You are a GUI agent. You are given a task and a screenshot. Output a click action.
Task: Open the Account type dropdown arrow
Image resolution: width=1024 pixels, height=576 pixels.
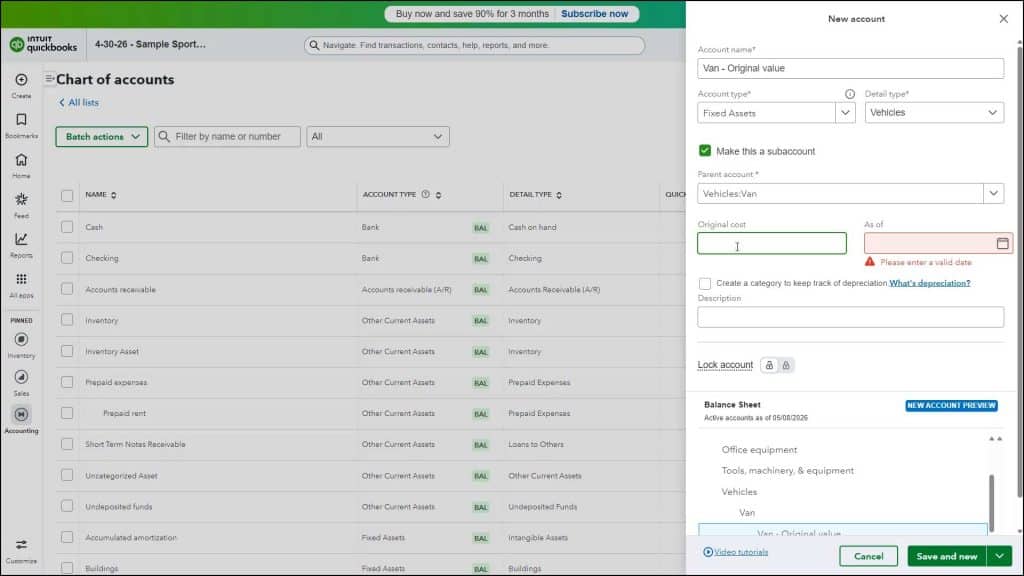845,113
